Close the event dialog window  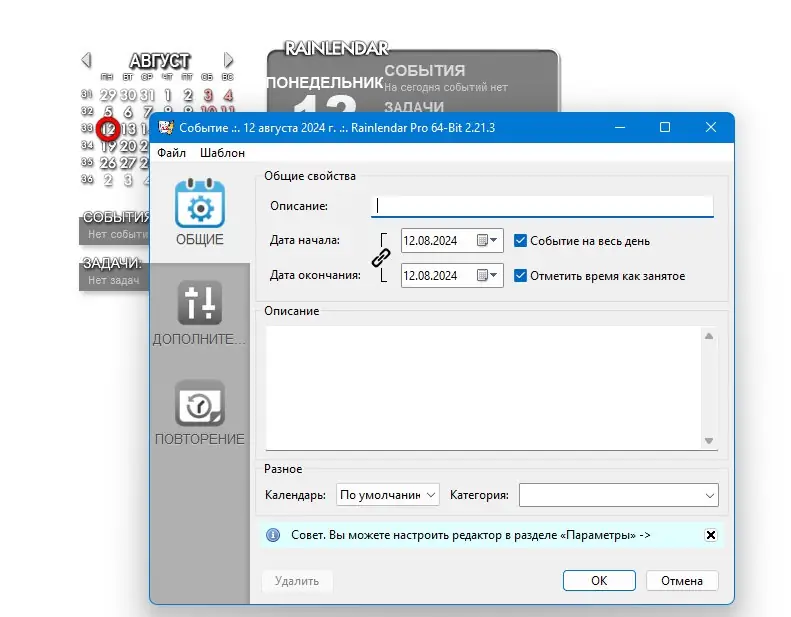(710, 127)
